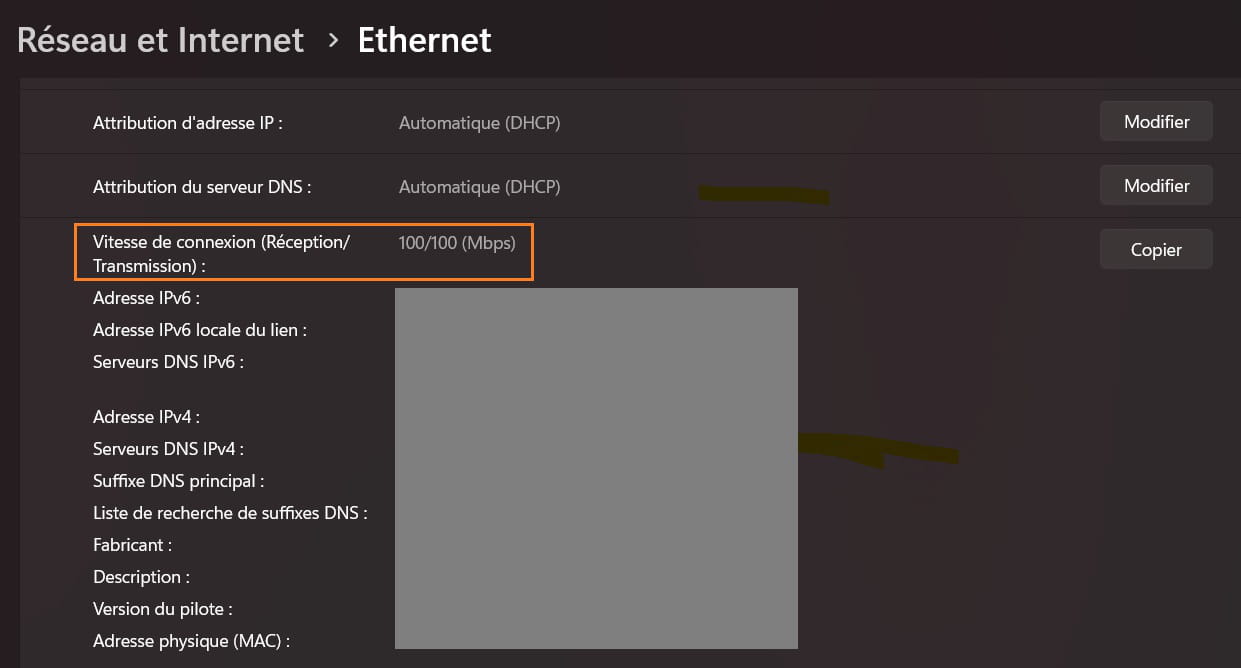Screen dimensions: 1241x668
Task: Click the Vitesse de connexion label
Action: 222,254
